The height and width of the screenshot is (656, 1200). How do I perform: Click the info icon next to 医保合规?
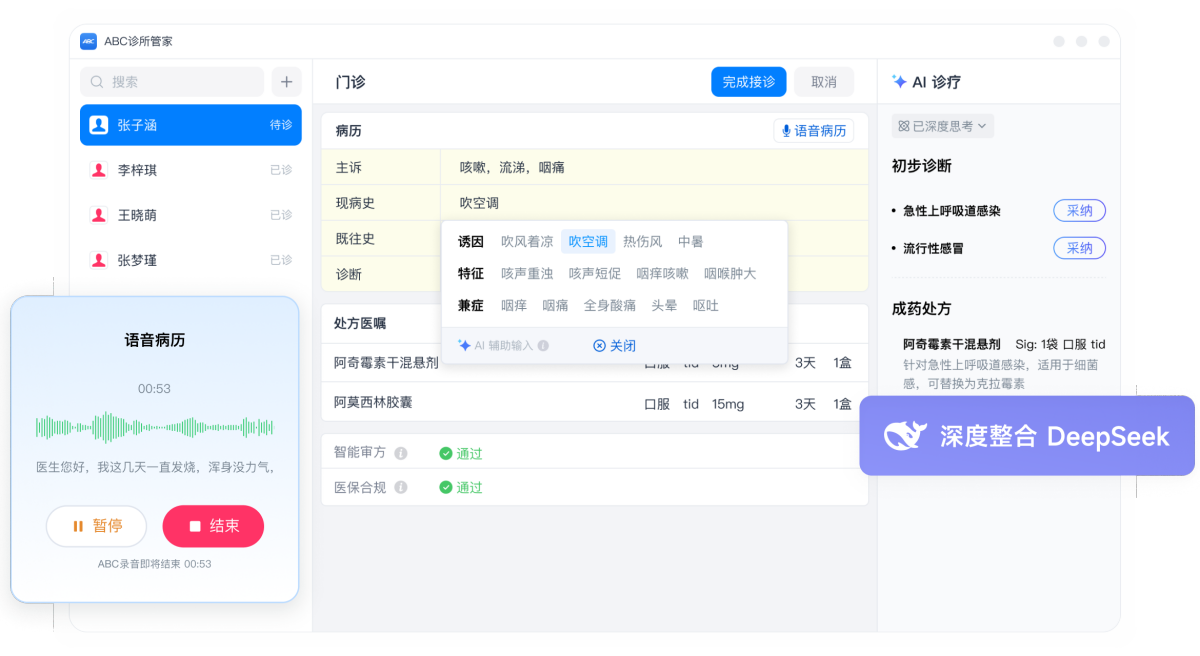pos(401,487)
